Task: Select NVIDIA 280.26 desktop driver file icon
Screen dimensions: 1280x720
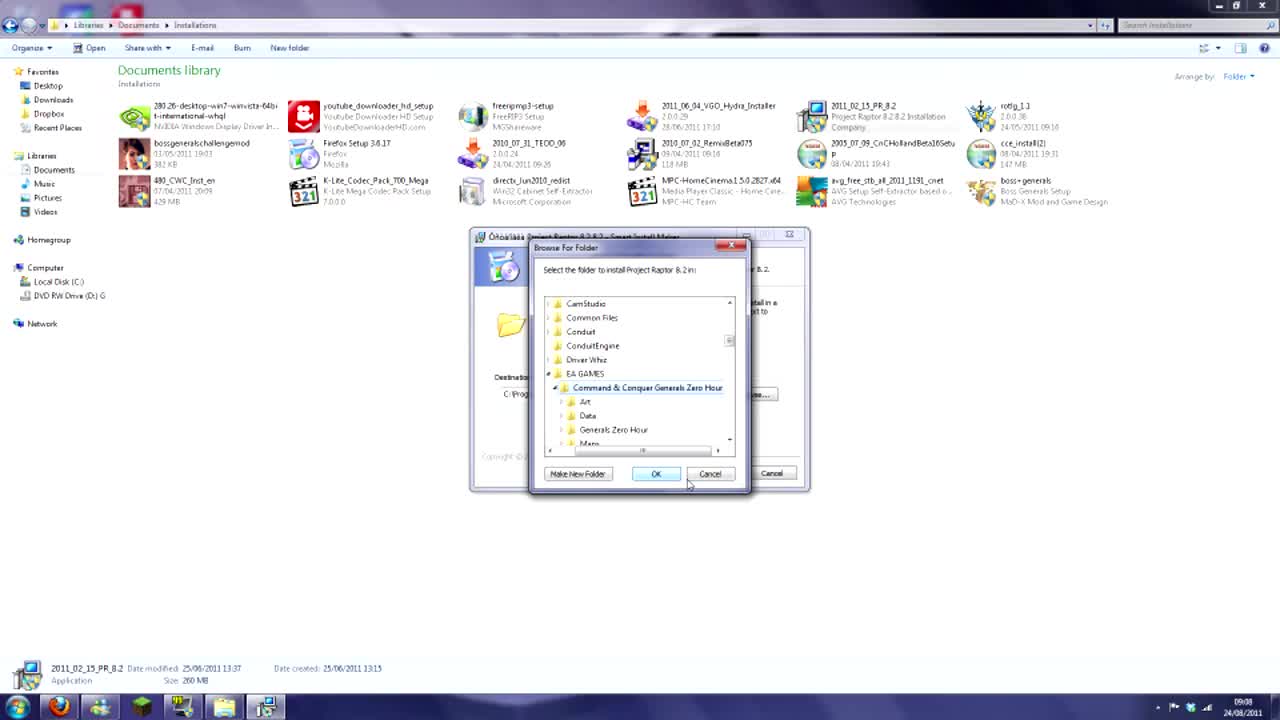Action: click(x=134, y=117)
